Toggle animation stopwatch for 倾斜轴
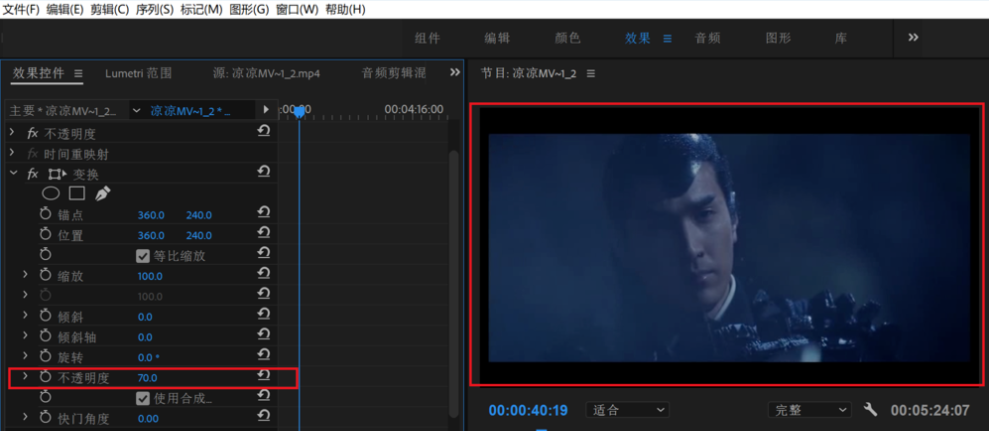 (45, 336)
